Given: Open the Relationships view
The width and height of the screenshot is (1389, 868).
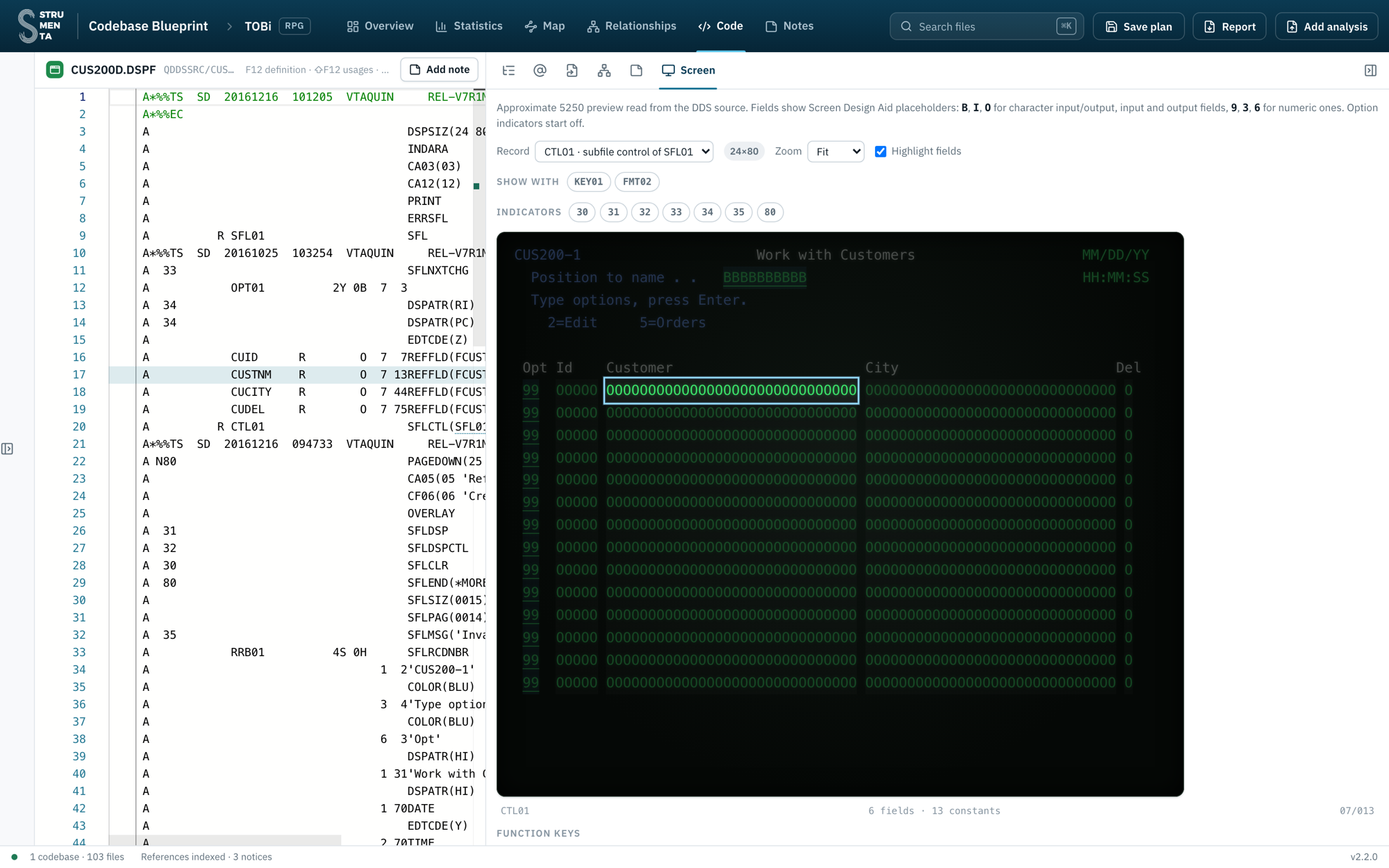Looking at the screenshot, I should (x=631, y=26).
